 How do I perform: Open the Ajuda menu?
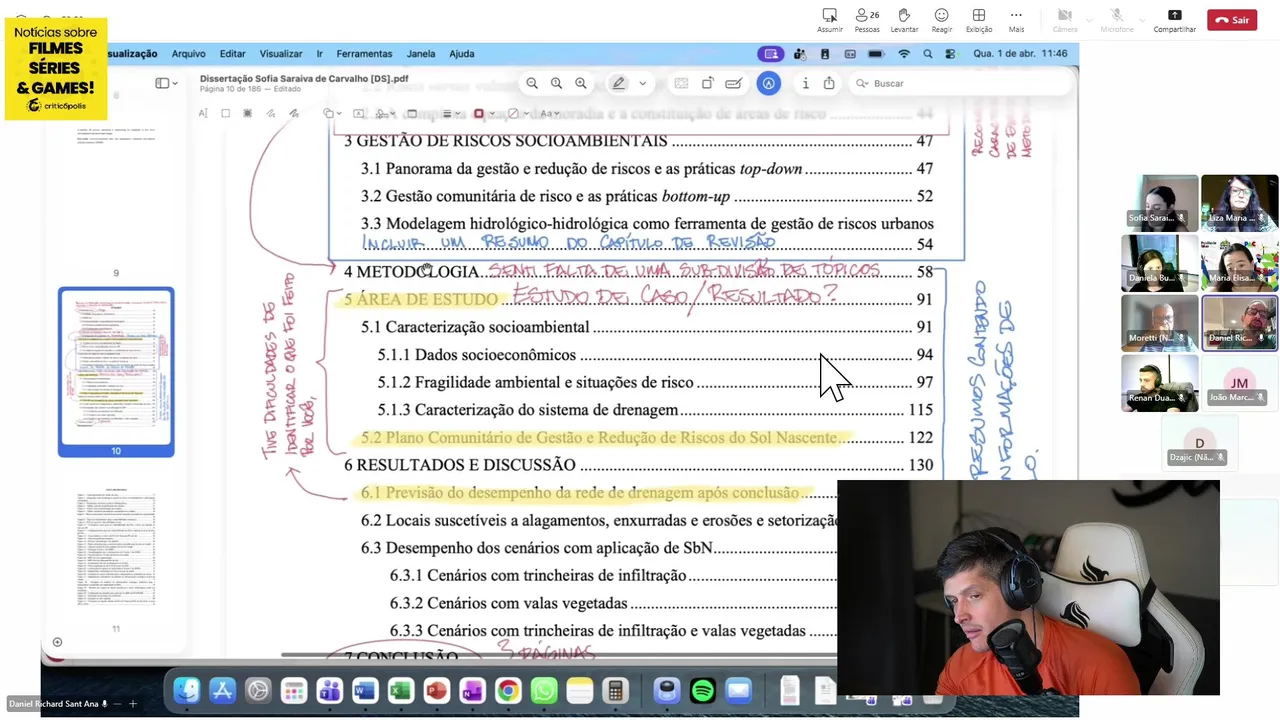click(x=461, y=54)
